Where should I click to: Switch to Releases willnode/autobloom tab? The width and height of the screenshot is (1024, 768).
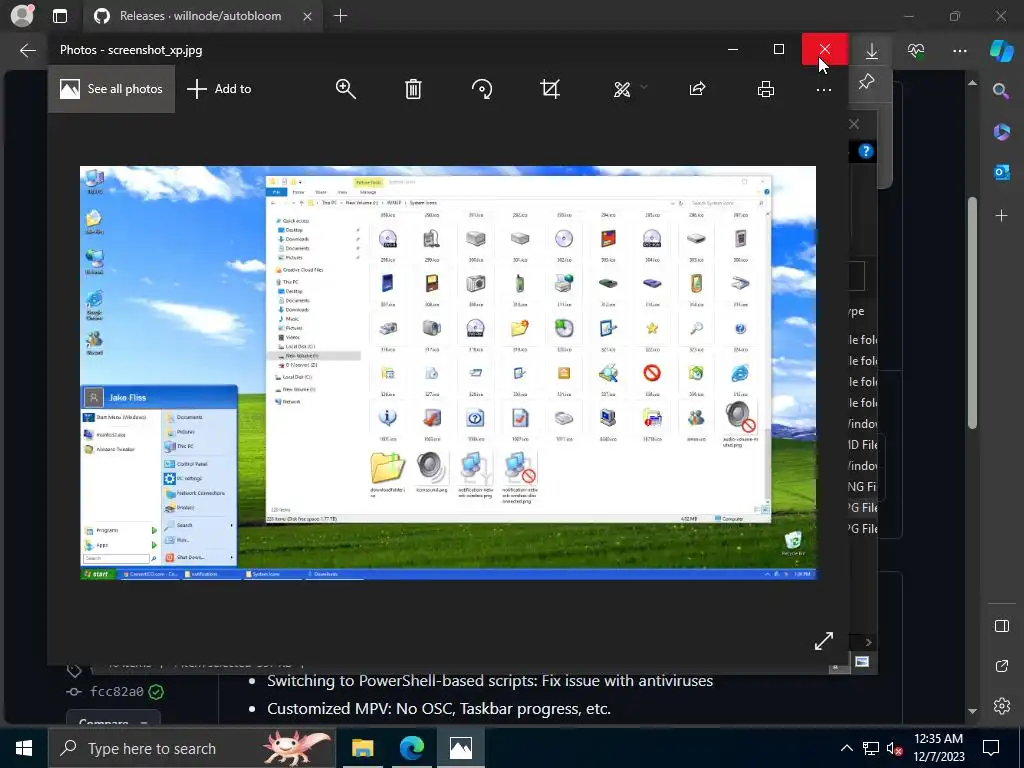(x=200, y=16)
